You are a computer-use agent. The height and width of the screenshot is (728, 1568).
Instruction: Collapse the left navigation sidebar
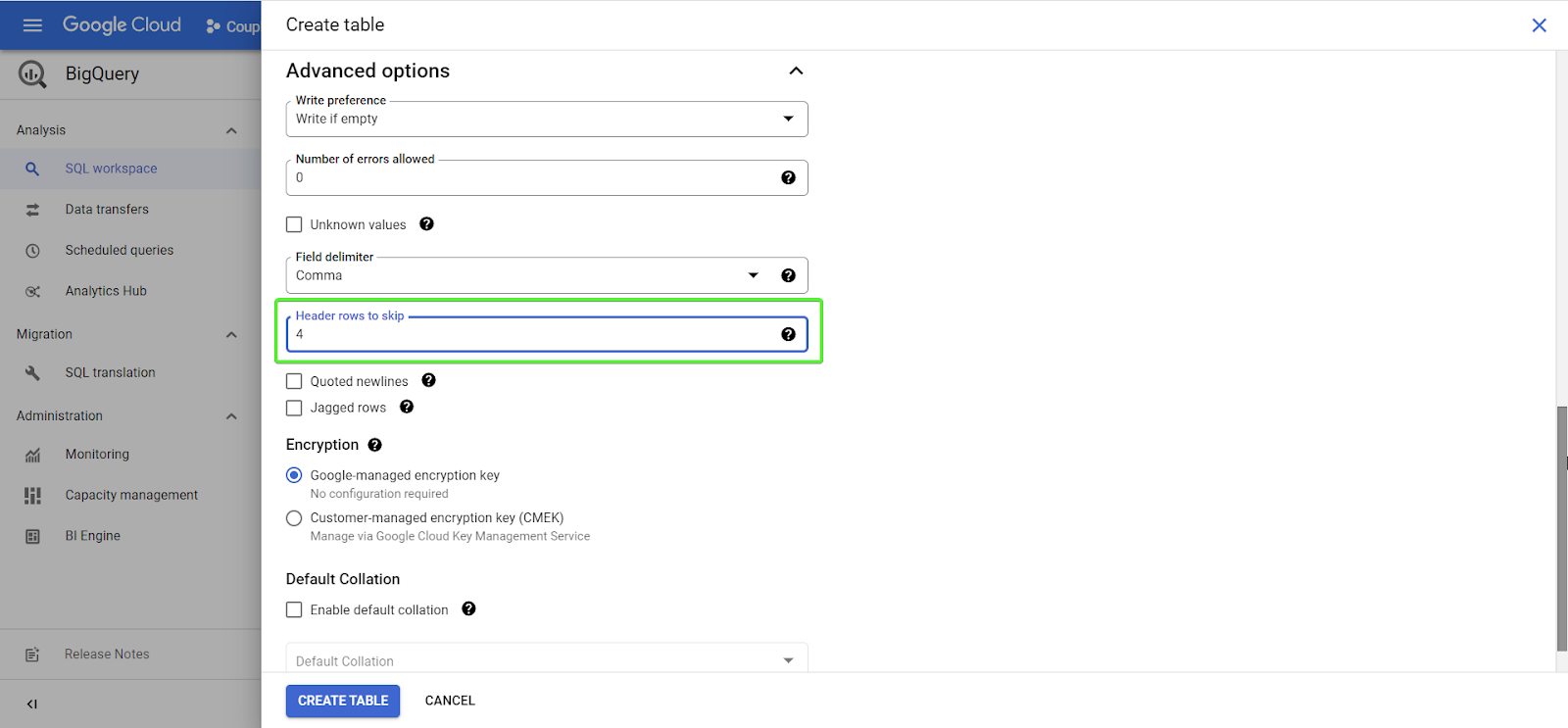[x=32, y=704]
